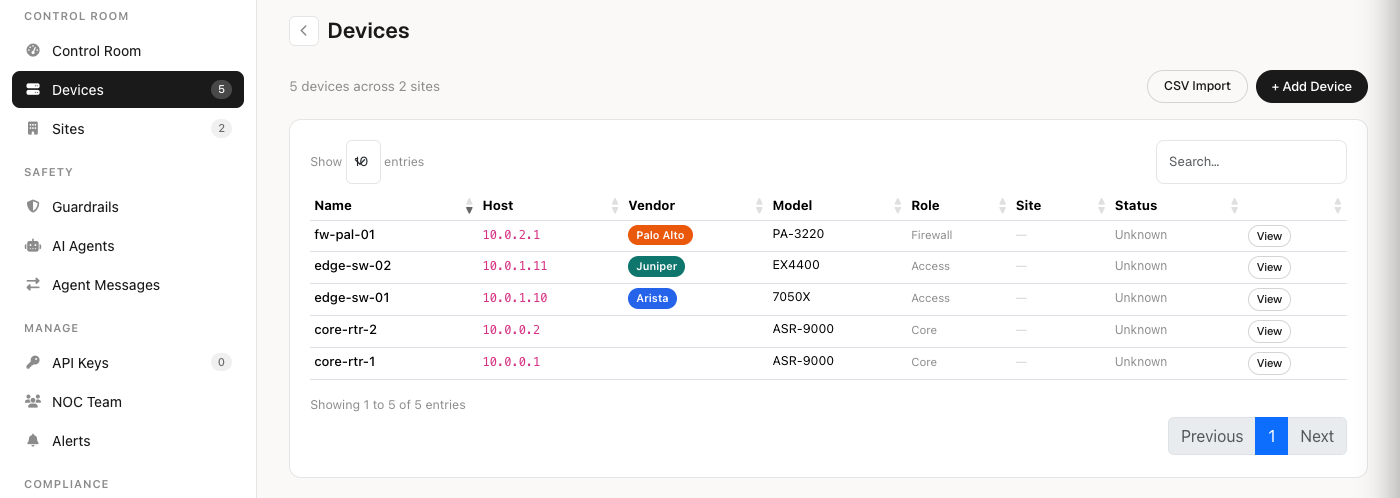This screenshot has width=1400, height=498.
Task: Click the API Keys count badge 0
Action: pos(221,363)
